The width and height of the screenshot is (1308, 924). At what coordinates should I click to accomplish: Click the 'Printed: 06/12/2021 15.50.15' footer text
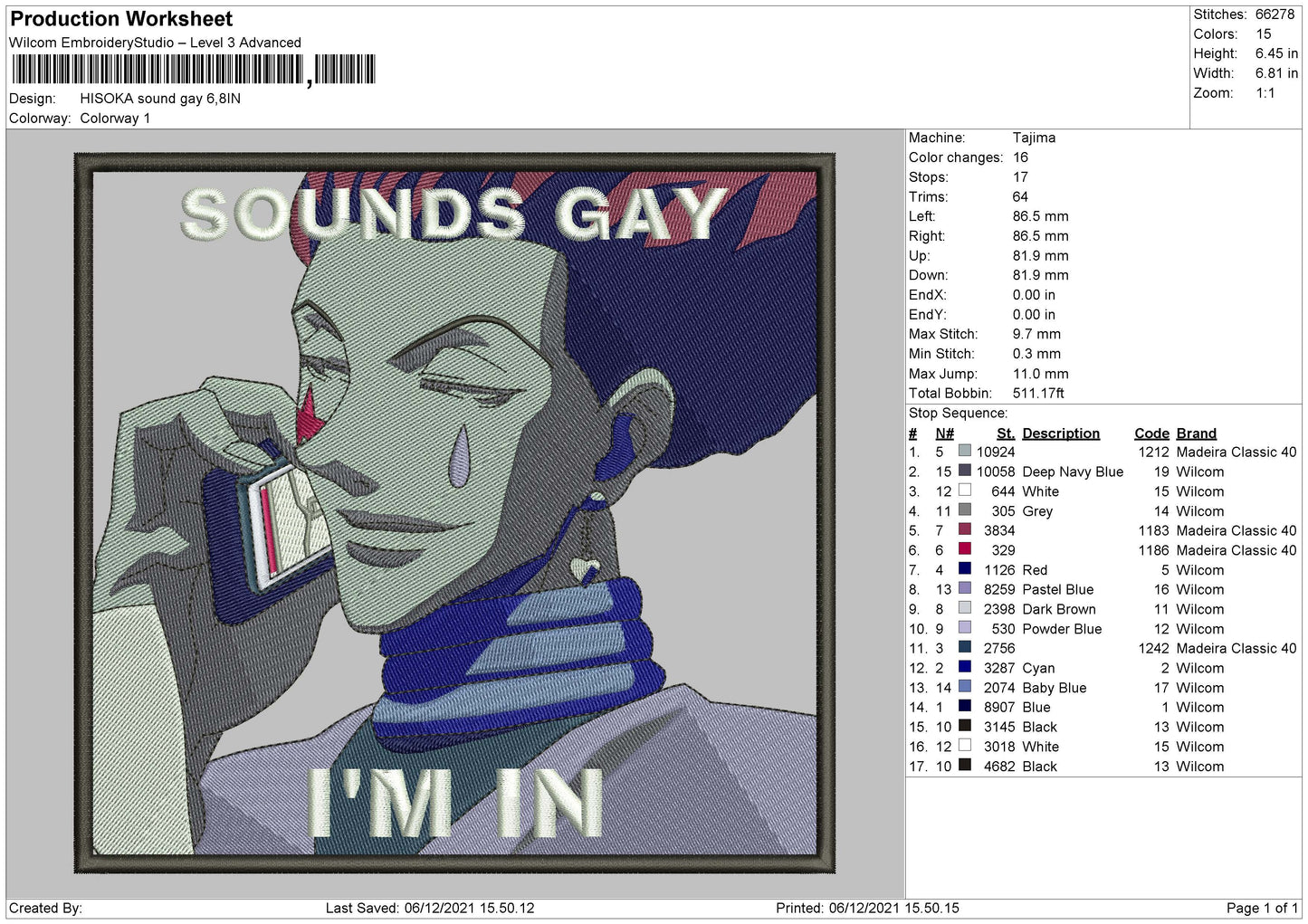(867, 908)
